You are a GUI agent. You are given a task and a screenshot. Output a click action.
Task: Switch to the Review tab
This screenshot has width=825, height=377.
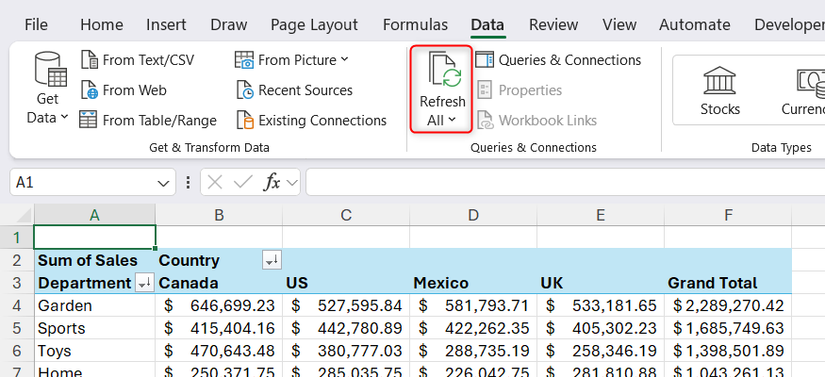coord(554,25)
